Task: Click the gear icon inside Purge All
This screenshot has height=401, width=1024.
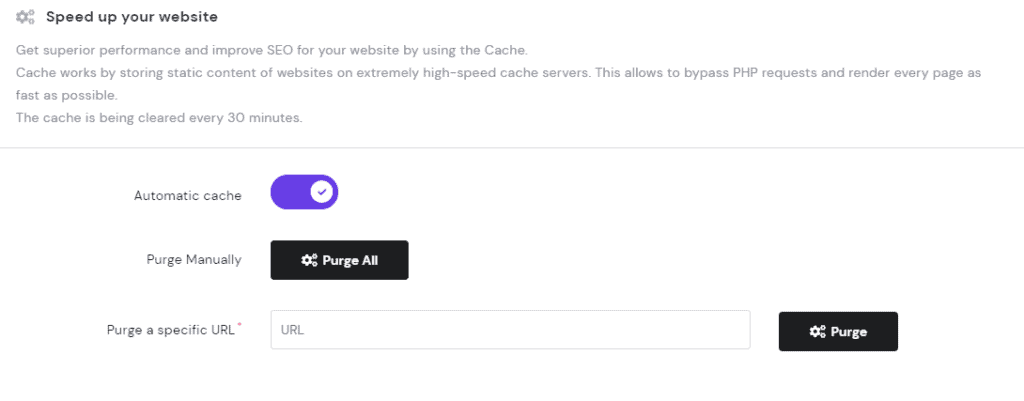Action: coord(309,261)
